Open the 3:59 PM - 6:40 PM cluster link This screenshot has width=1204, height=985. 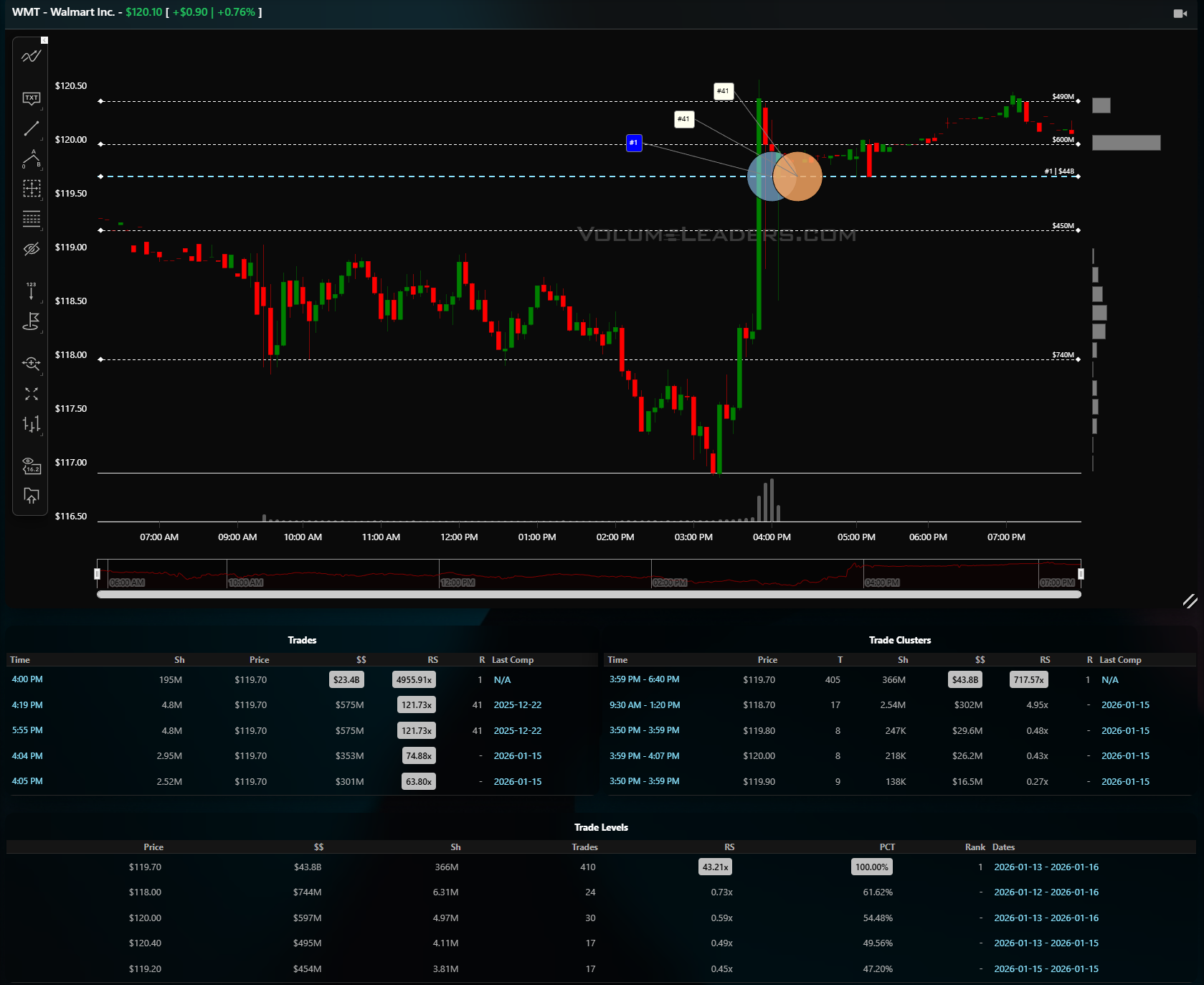645,679
